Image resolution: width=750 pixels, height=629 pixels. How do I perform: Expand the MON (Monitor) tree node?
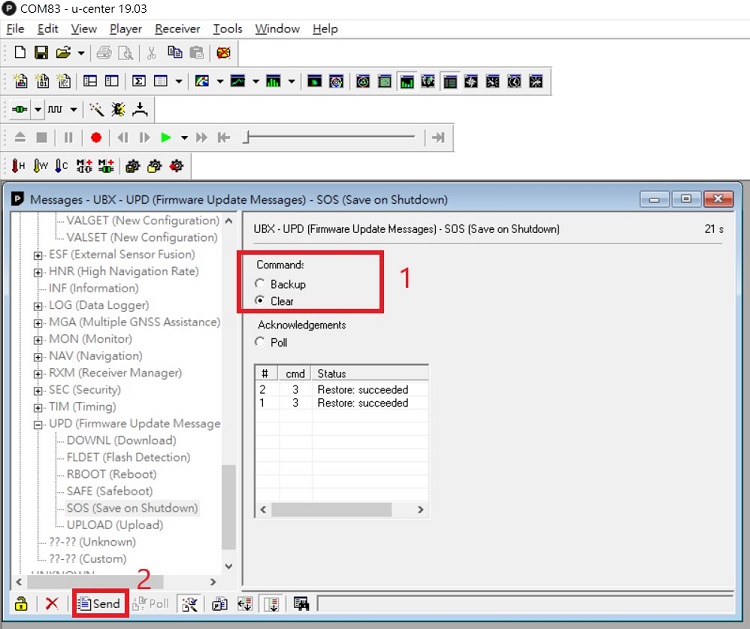[38, 341]
